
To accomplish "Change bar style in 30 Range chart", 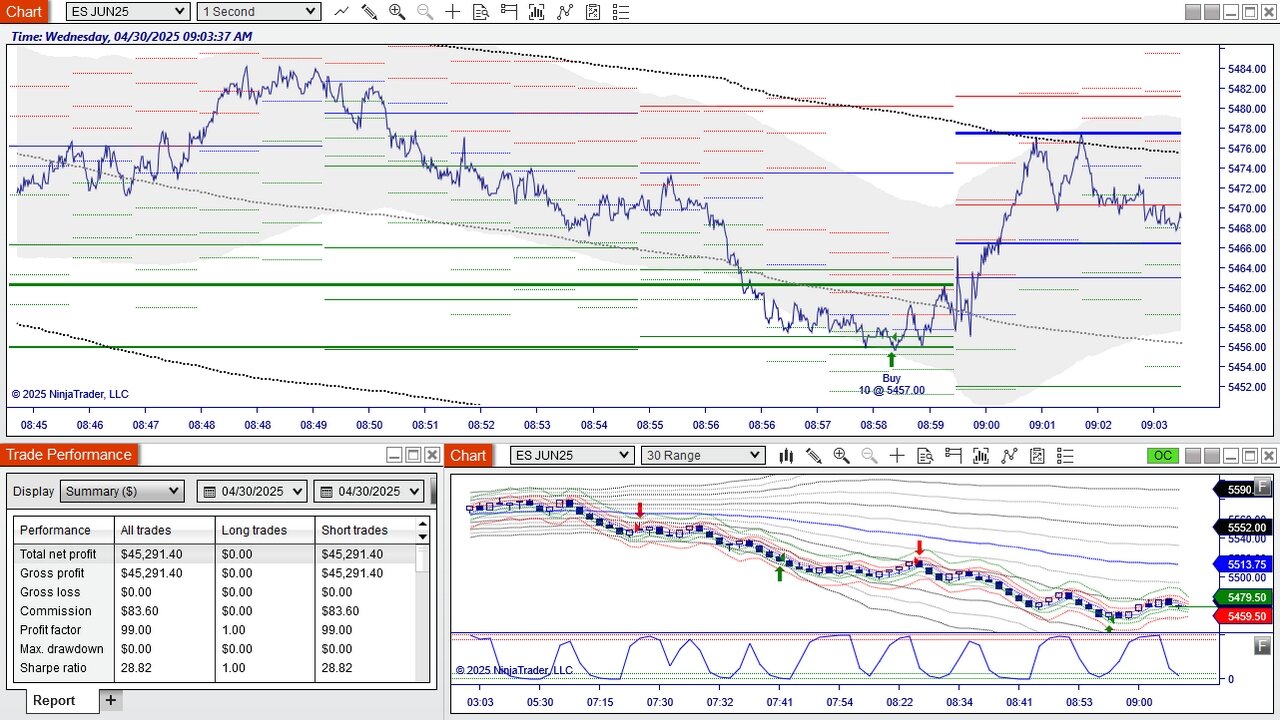I will [786, 456].
